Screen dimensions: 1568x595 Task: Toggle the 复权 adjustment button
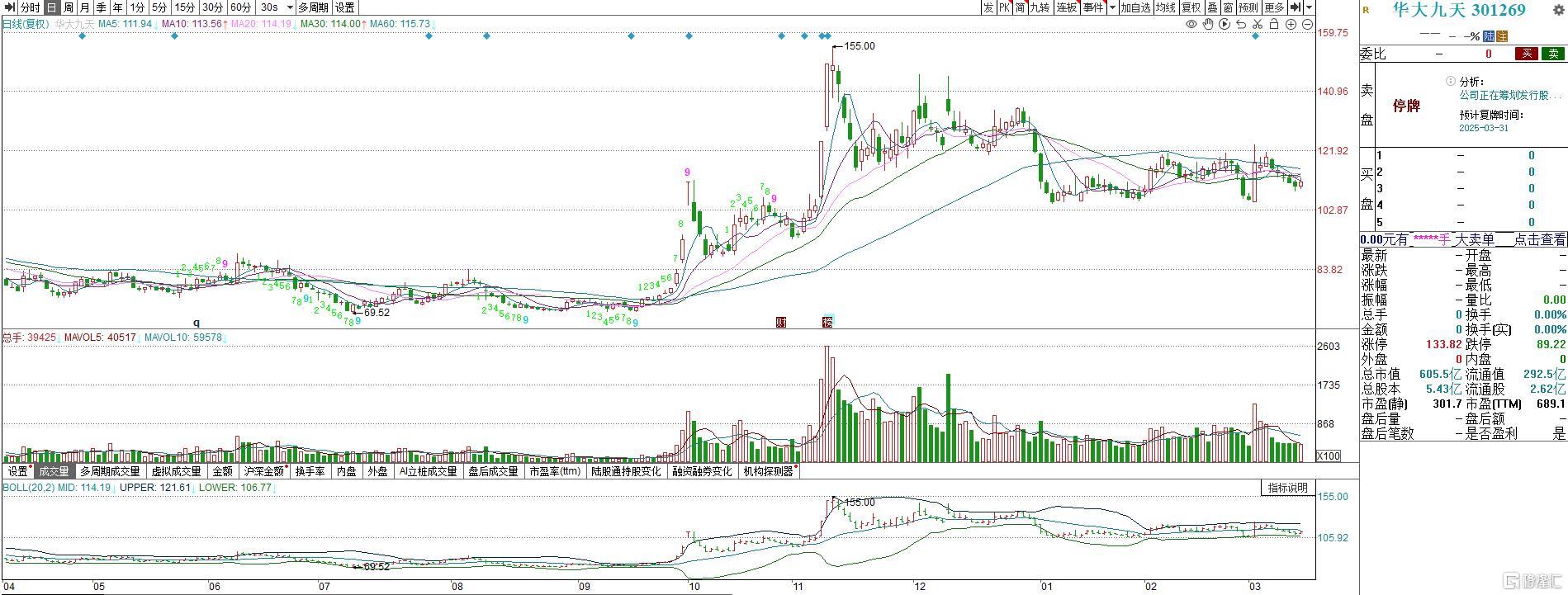click(1191, 7)
